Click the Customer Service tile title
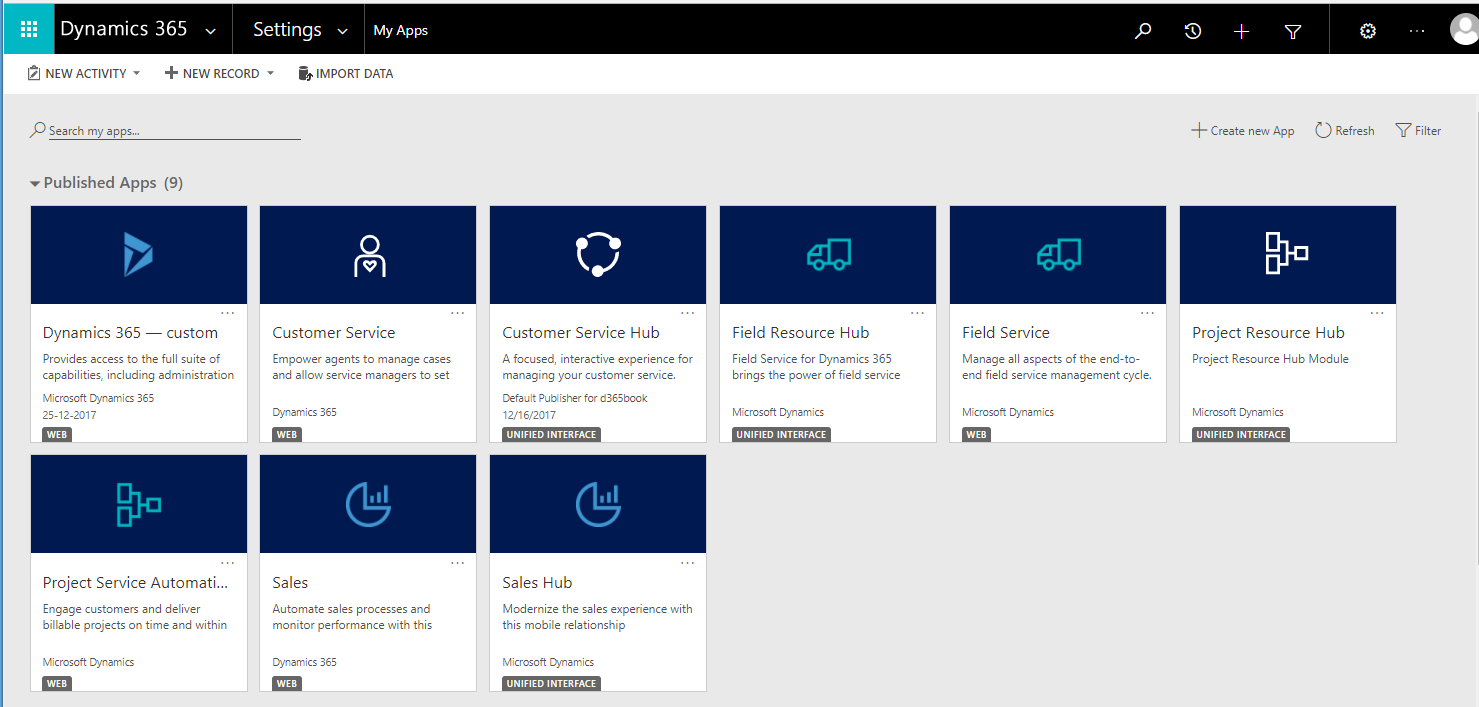 (334, 333)
